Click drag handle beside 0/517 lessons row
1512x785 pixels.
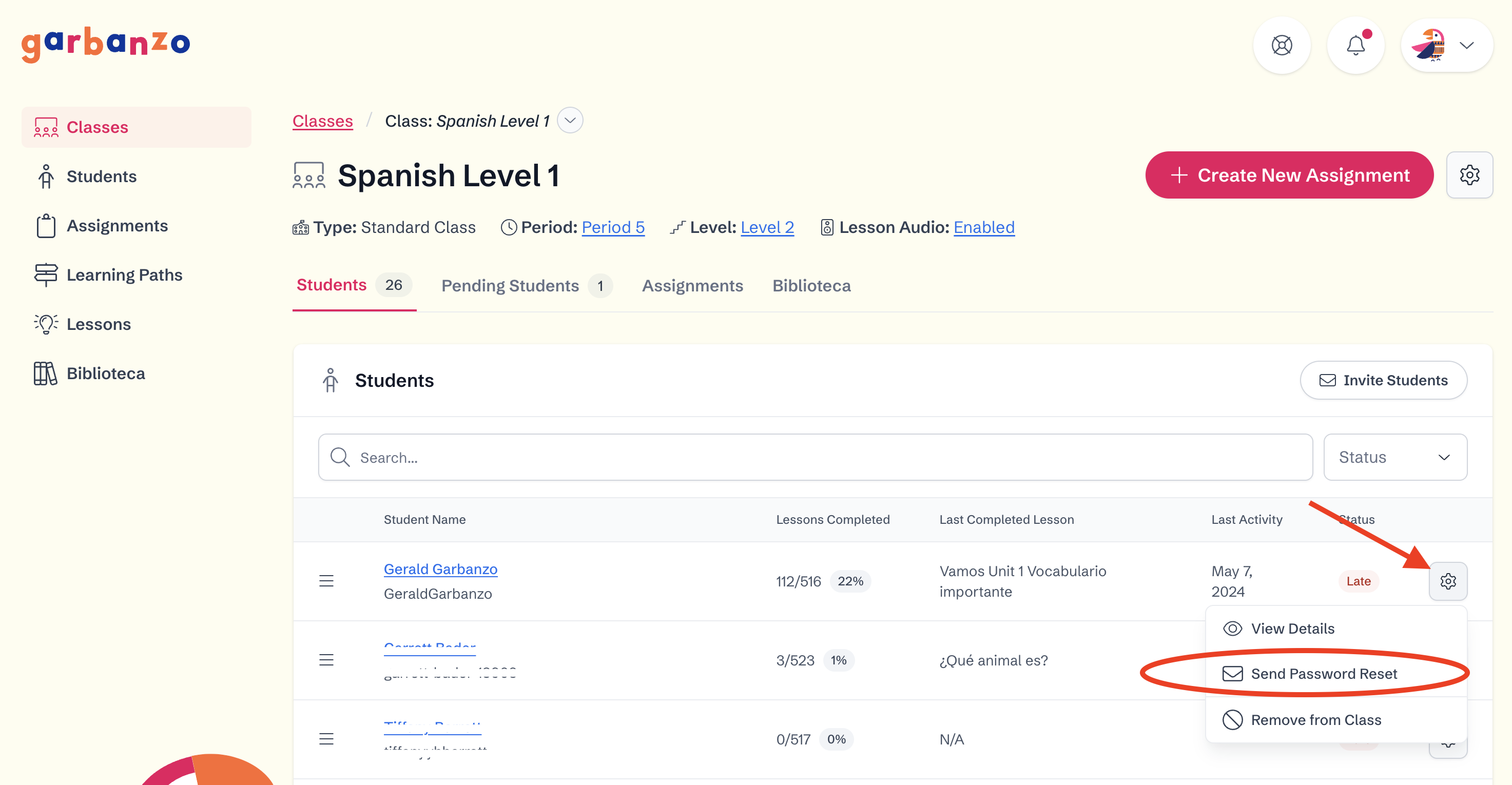[326, 739]
